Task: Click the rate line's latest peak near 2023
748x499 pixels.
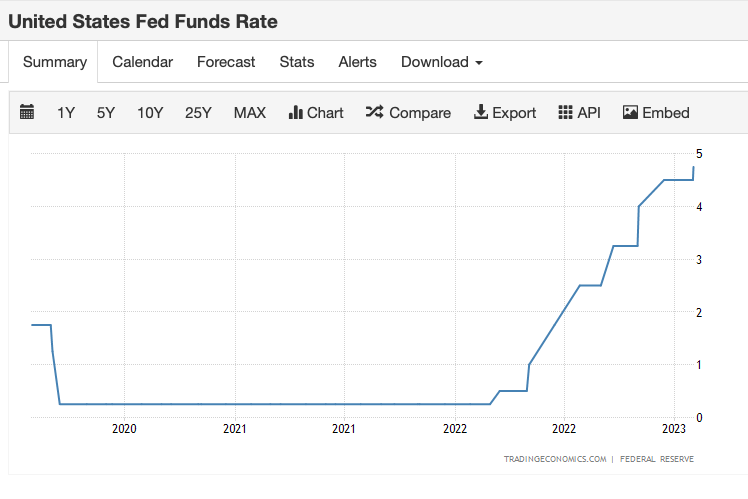Action: point(693,168)
